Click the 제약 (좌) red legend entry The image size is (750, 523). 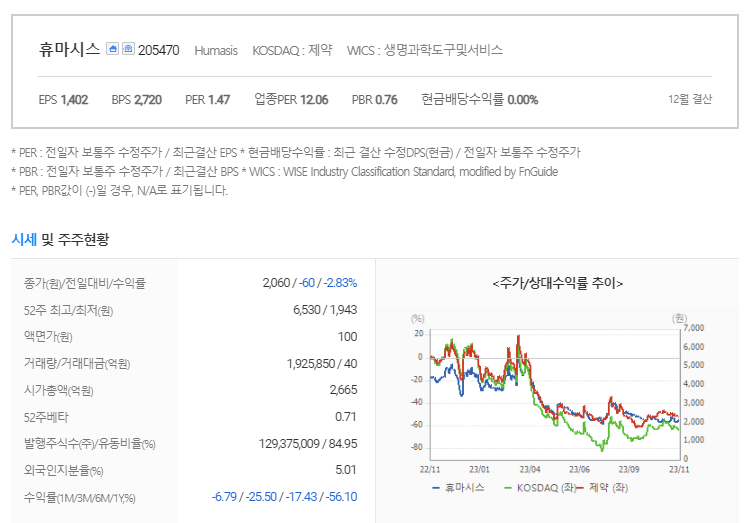(602, 488)
